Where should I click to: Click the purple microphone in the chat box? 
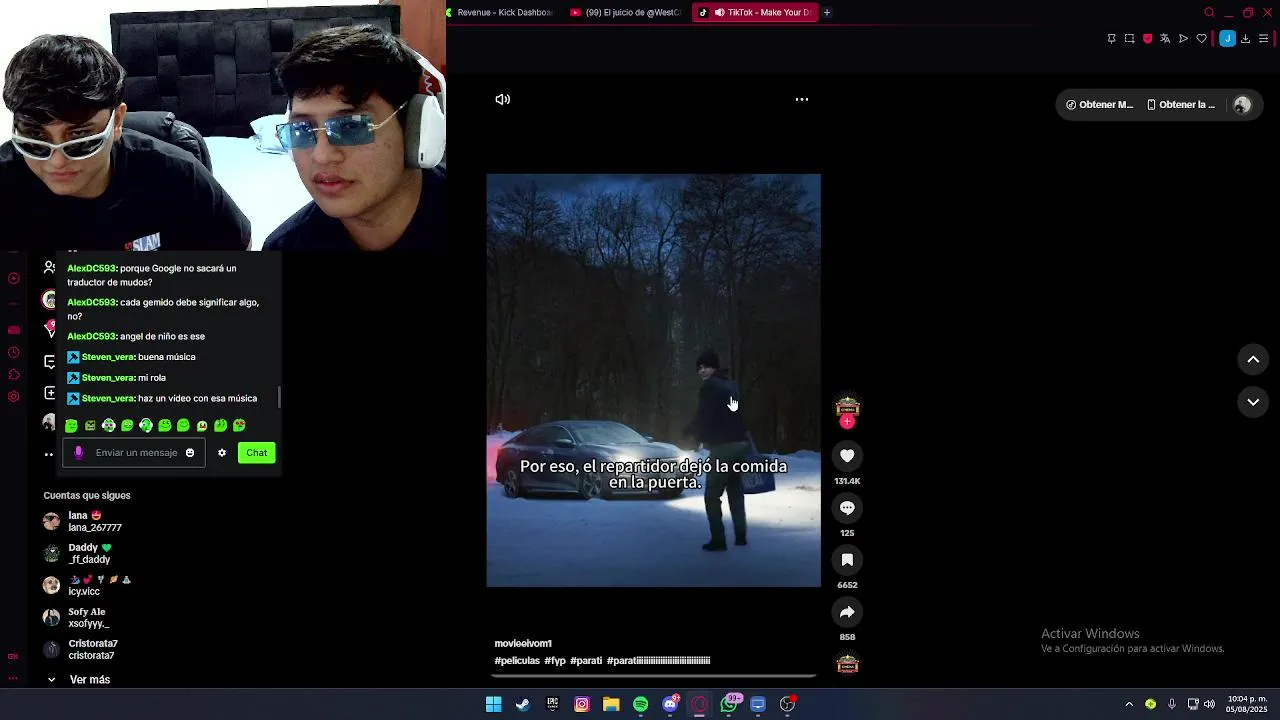pyautogui.click(x=79, y=453)
